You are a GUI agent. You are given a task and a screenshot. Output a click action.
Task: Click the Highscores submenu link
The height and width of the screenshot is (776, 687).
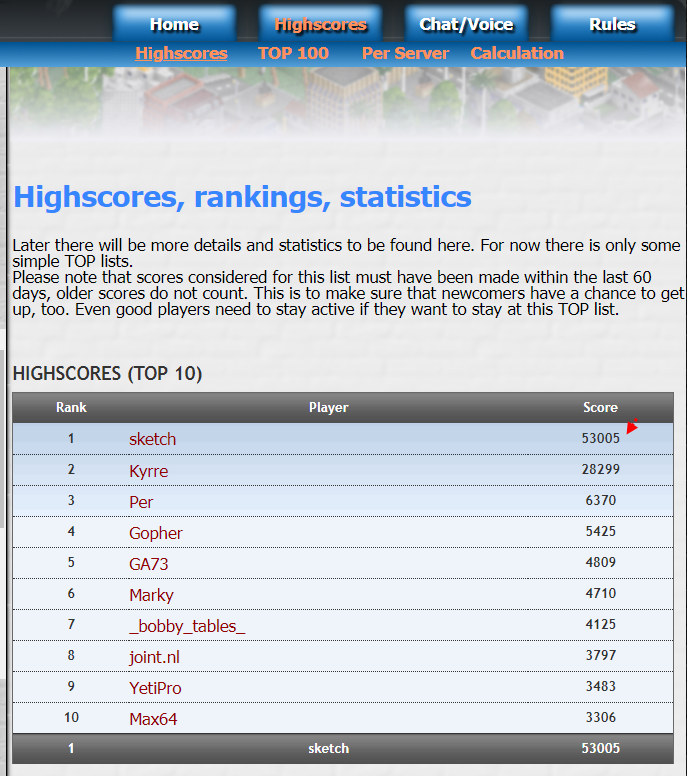tap(181, 53)
